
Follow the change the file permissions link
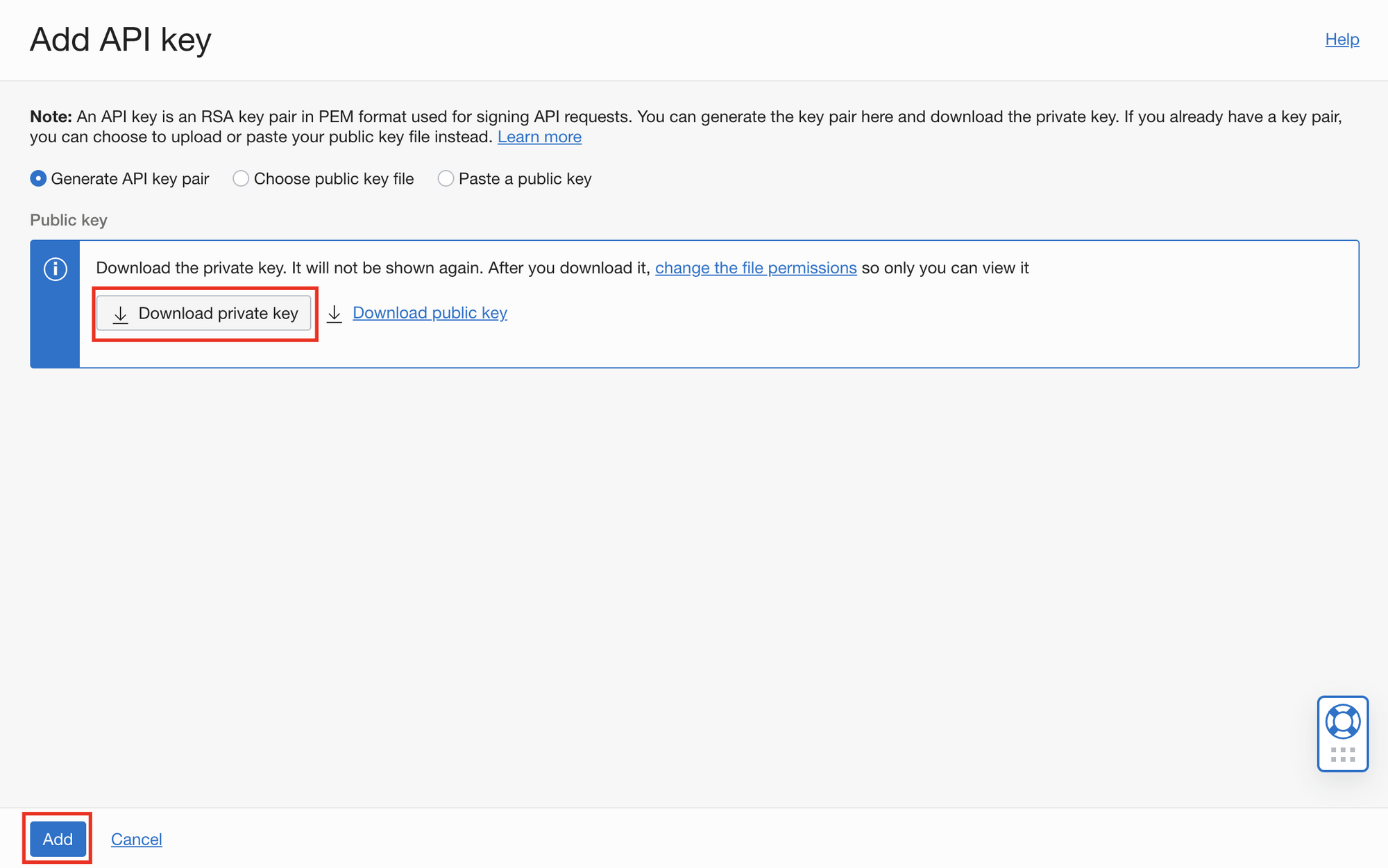pos(755,268)
